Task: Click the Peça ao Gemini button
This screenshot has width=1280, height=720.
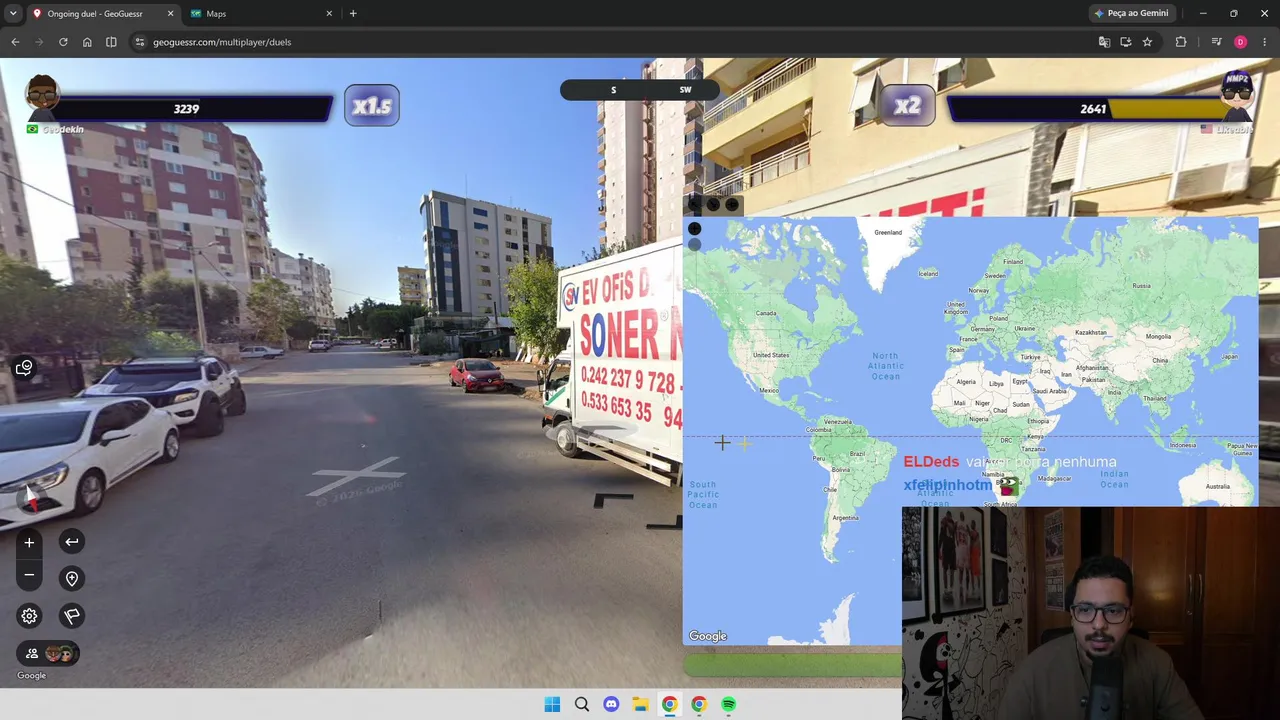Action: [1131, 13]
